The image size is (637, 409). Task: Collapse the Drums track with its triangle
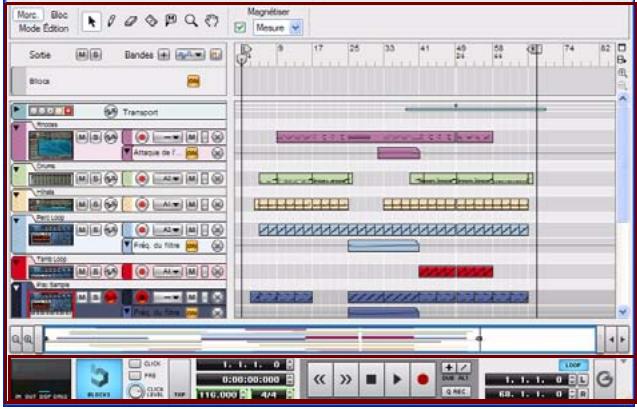17,169
